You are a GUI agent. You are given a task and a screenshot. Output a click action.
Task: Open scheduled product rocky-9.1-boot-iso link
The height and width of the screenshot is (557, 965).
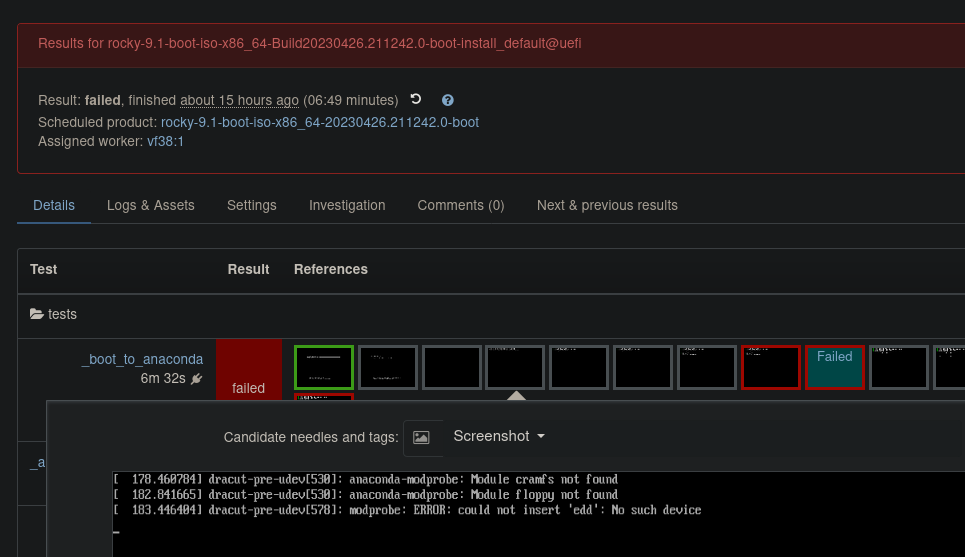(x=320, y=122)
